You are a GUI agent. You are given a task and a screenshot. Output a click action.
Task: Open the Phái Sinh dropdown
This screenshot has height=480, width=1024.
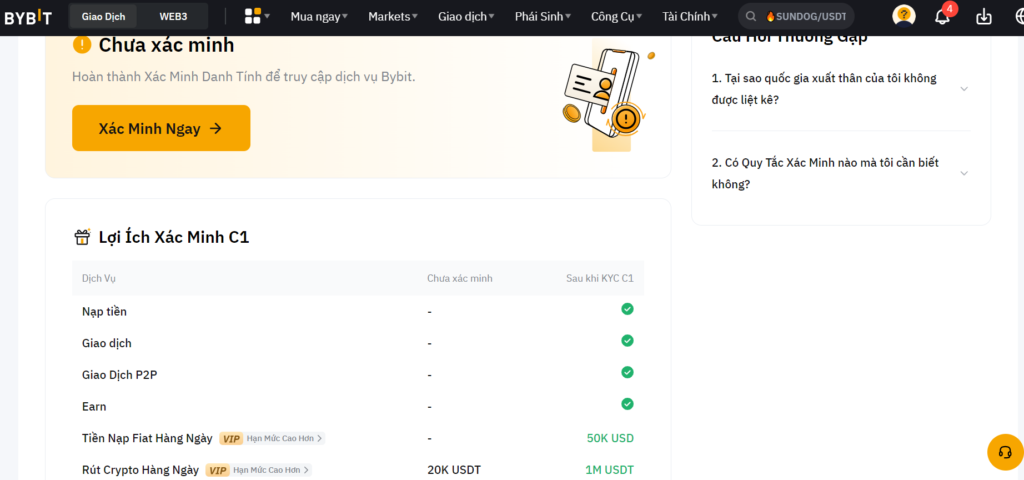pyautogui.click(x=544, y=16)
